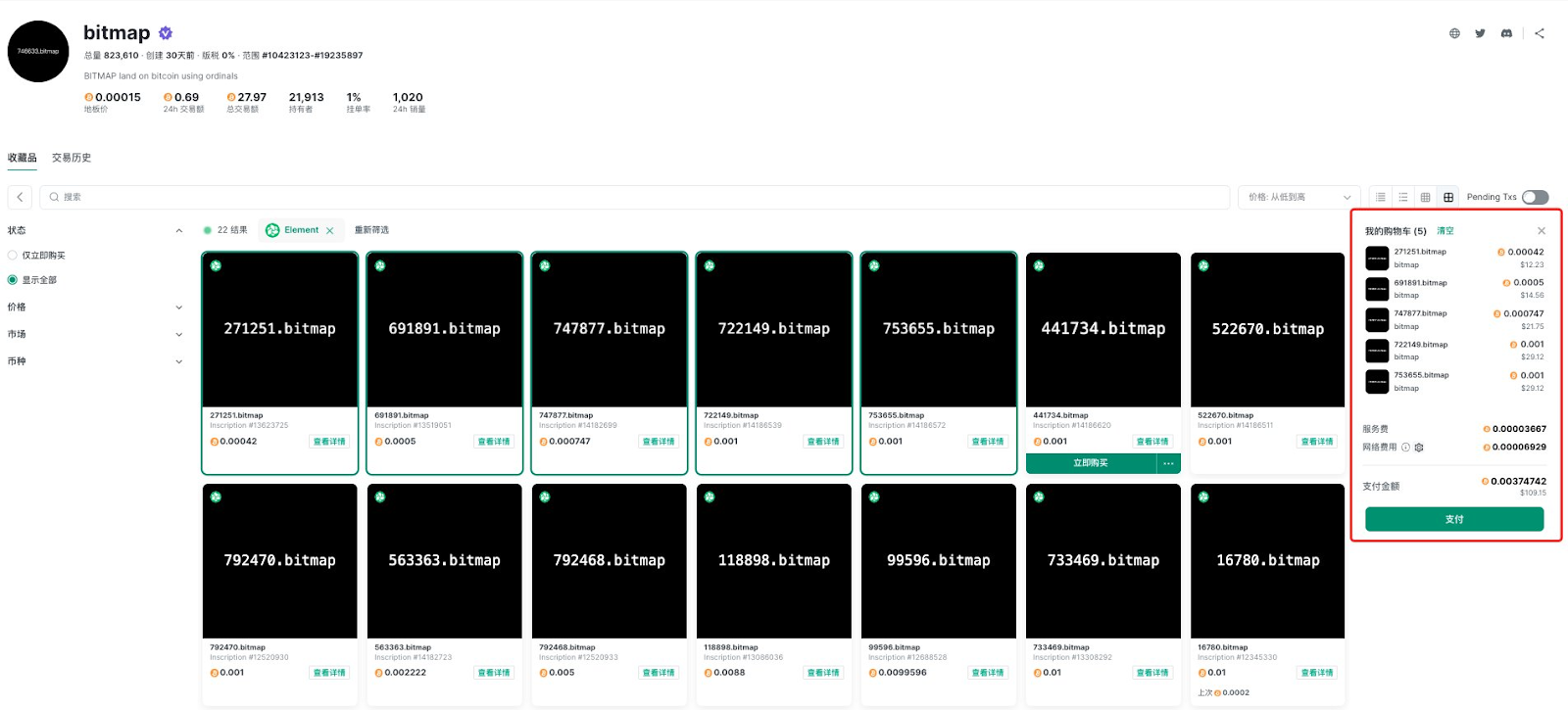Click 查看详情 on 522670.bitmap
Viewport: 1568px width, 710px height.
[1317, 442]
